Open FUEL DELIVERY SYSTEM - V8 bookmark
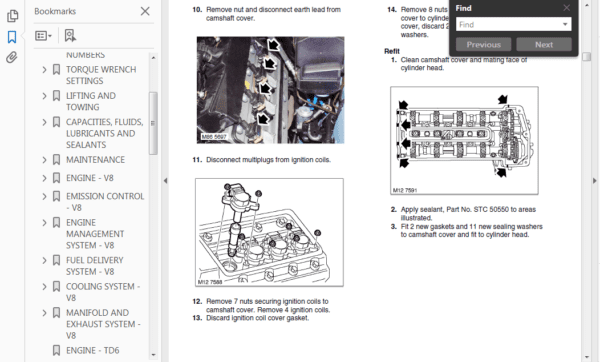Screen dimensions: 600x362 tap(95, 266)
